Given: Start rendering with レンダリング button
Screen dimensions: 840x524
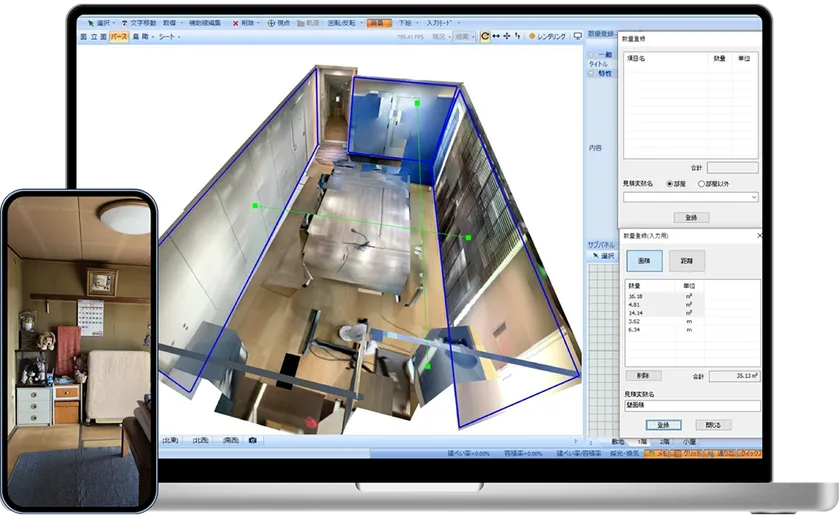Looking at the screenshot, I should [546, 36].
